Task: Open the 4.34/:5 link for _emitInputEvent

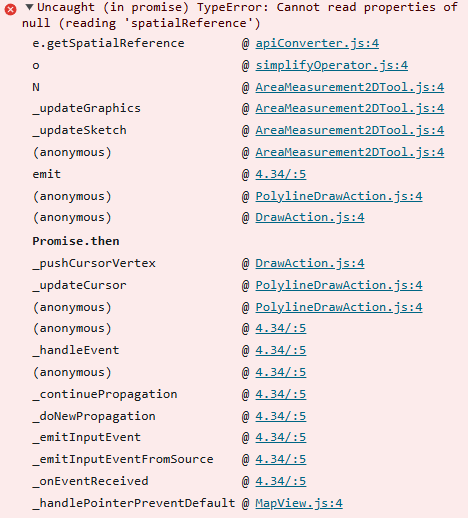Action: tap(281, 437)
